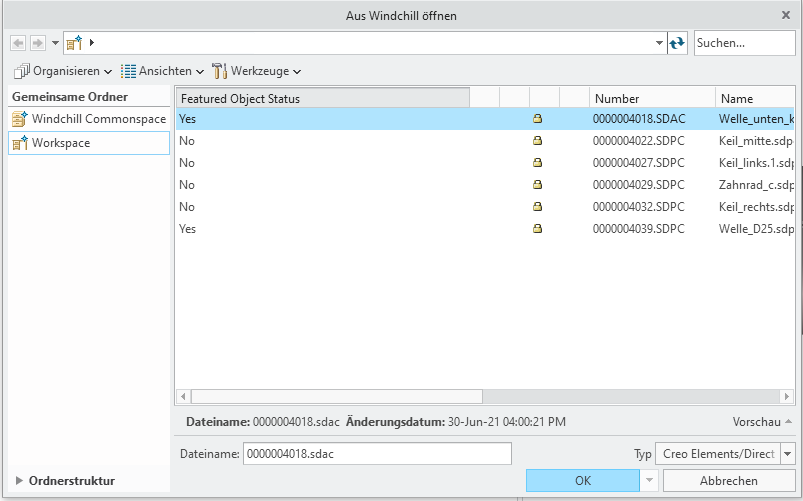Viewport: 803px width, 501px height.
Task: Open the Werkzeuge tools menu
Action: [257, 71]
